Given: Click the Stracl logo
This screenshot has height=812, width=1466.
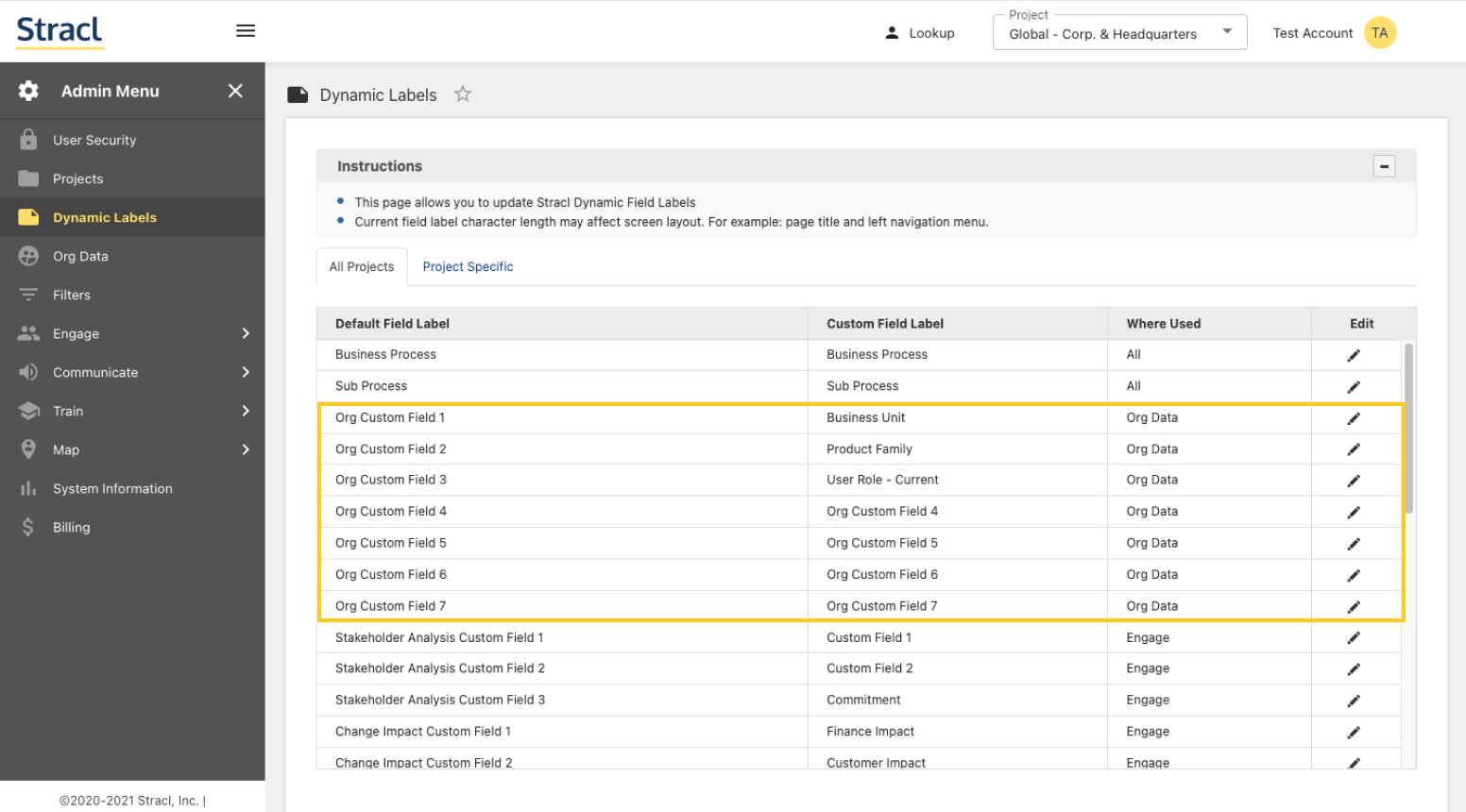Looking at the screenshot, I should 59,31.
